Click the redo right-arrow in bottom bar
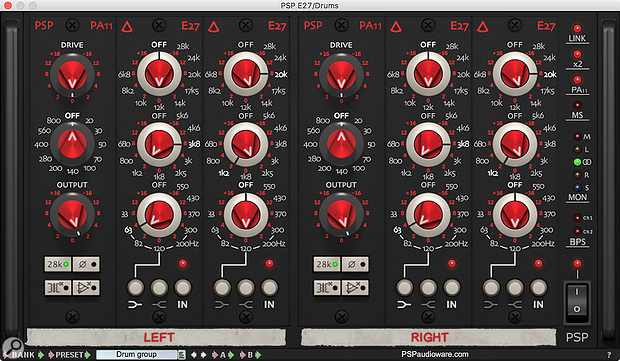 click(203, 355)
